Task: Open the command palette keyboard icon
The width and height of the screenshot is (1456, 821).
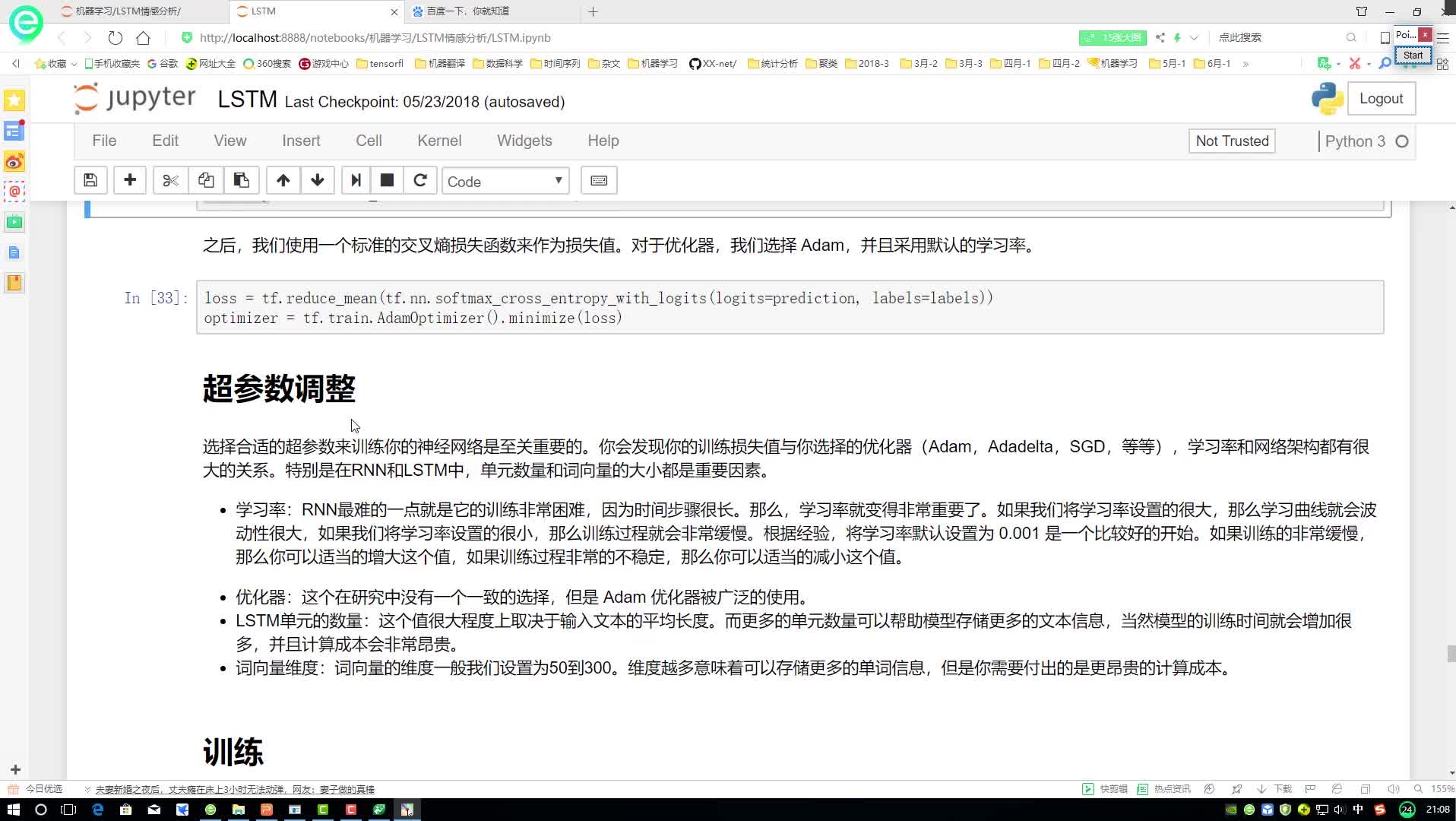Action: [x=599, y=180]
